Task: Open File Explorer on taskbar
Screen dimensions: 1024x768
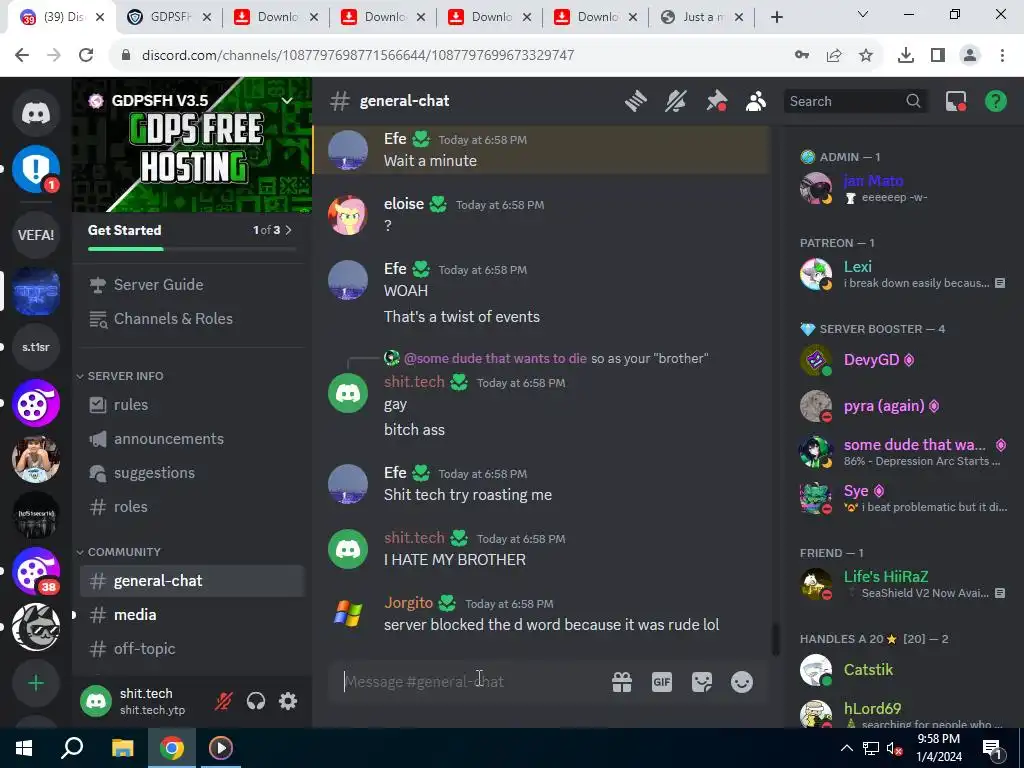Action: click(122, 748)
